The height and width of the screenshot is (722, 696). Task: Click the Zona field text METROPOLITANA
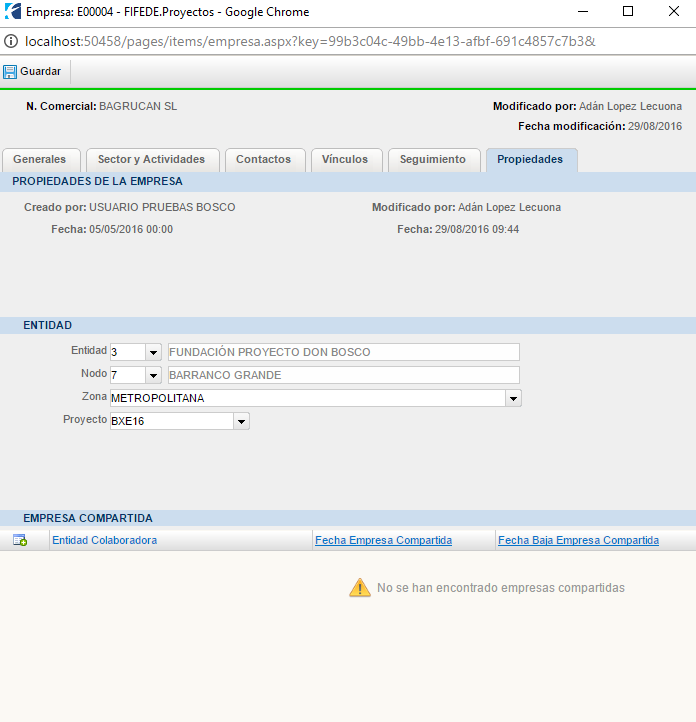tap(157, 398)
